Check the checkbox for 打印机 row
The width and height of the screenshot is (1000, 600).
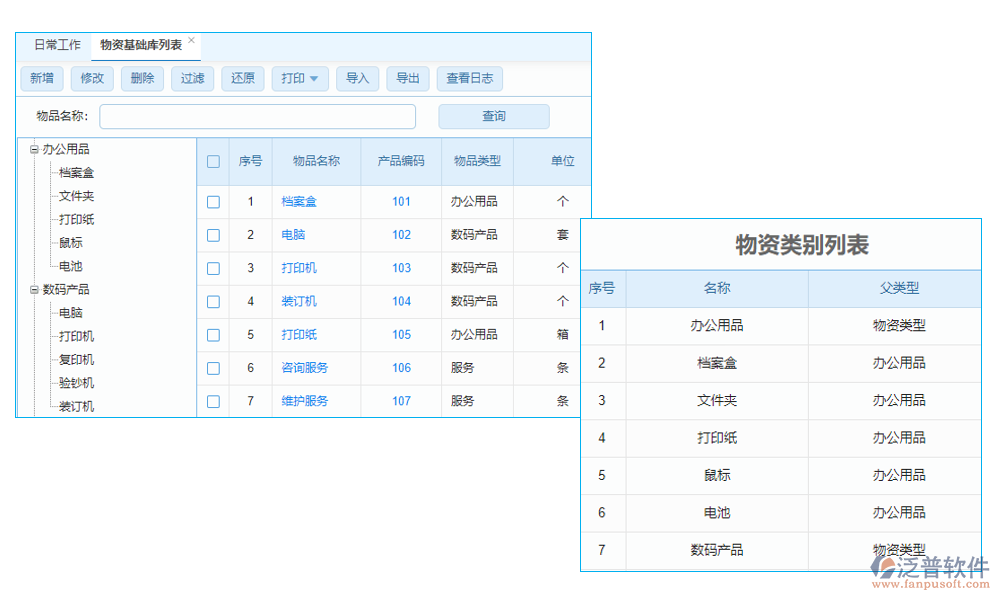(213, 268)
